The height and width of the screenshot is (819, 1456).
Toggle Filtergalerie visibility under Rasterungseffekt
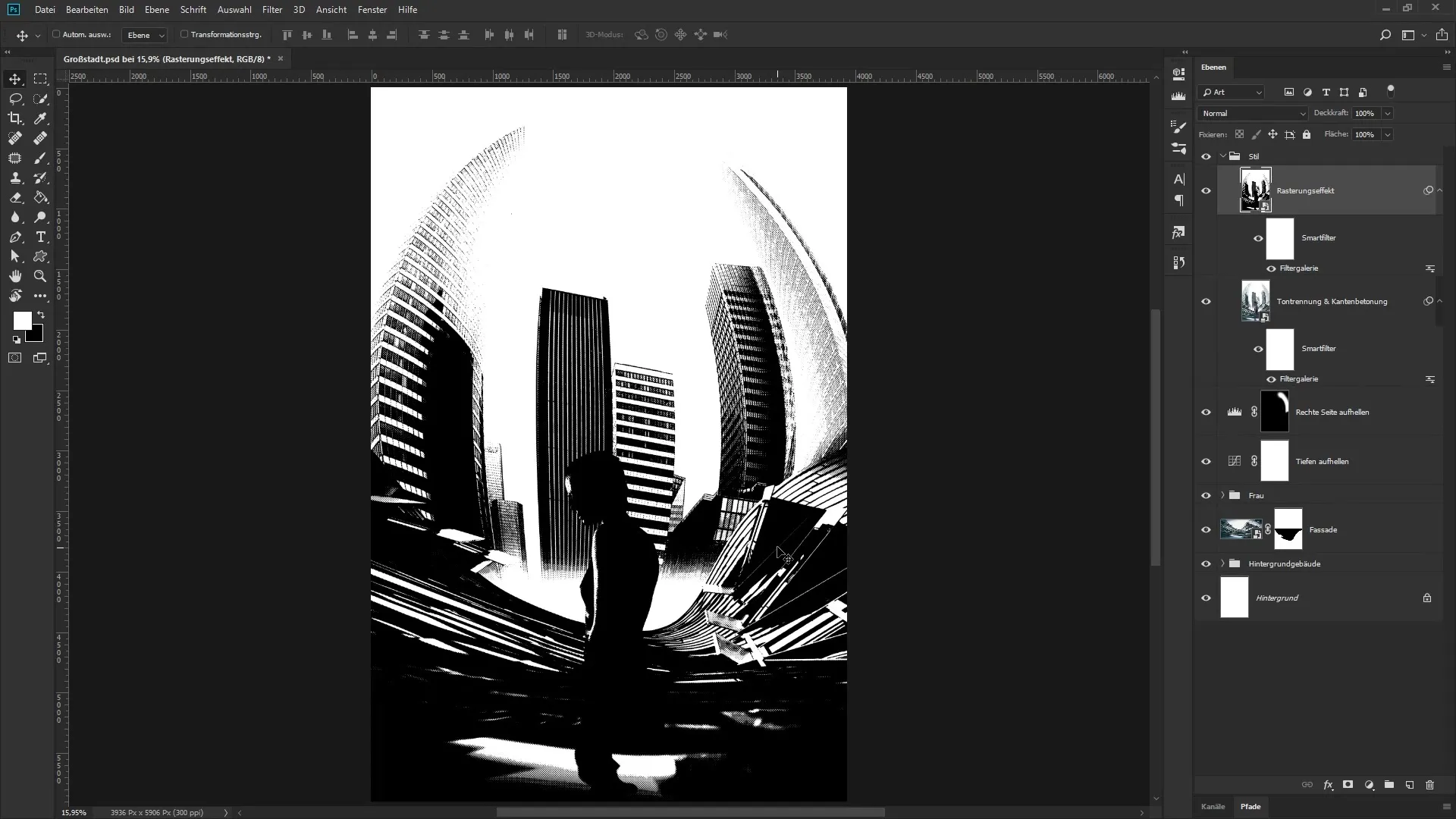(1271, 268)
